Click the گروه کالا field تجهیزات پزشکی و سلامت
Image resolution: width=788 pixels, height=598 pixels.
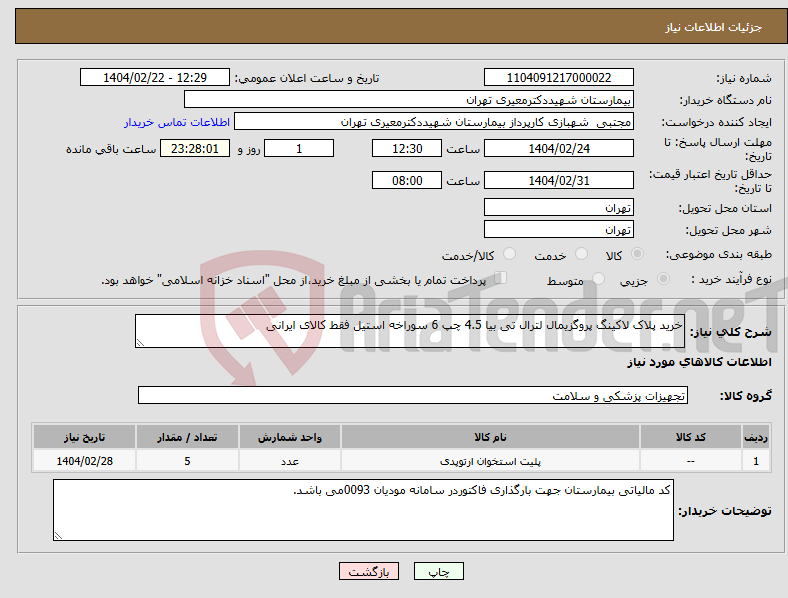[x=413, y=395]
